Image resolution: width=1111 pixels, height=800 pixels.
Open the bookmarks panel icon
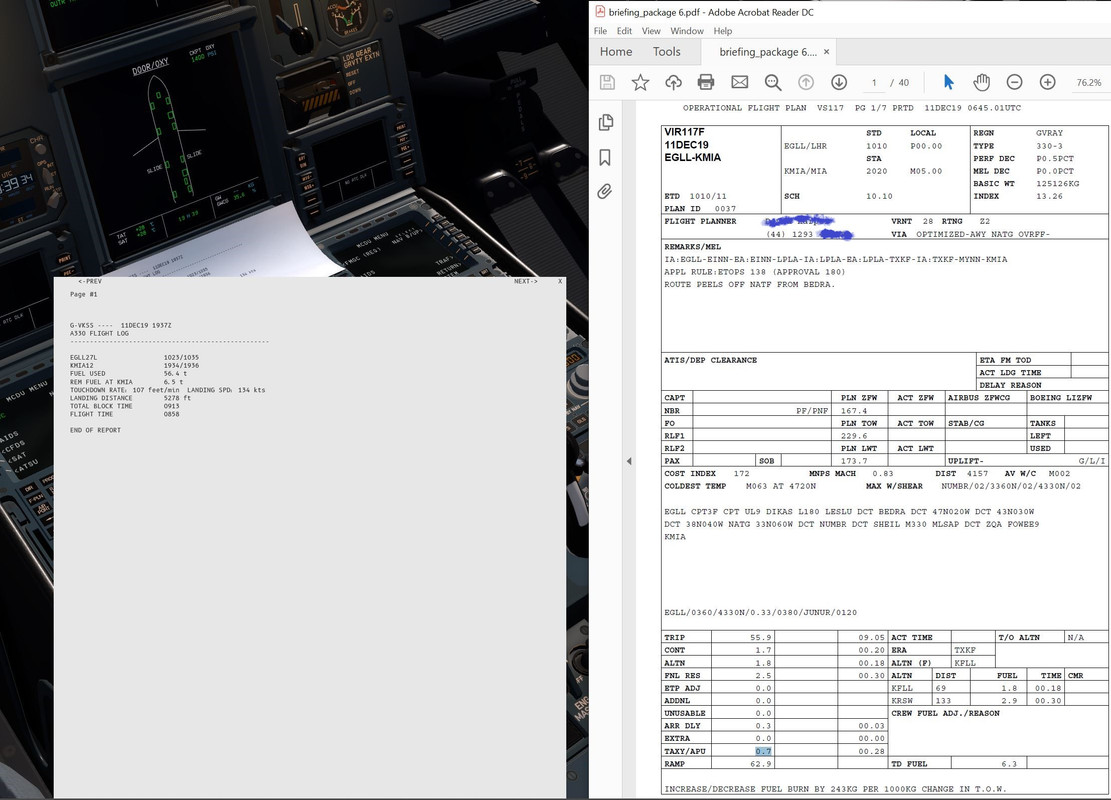pyautogui.click(x=605, y=157)
